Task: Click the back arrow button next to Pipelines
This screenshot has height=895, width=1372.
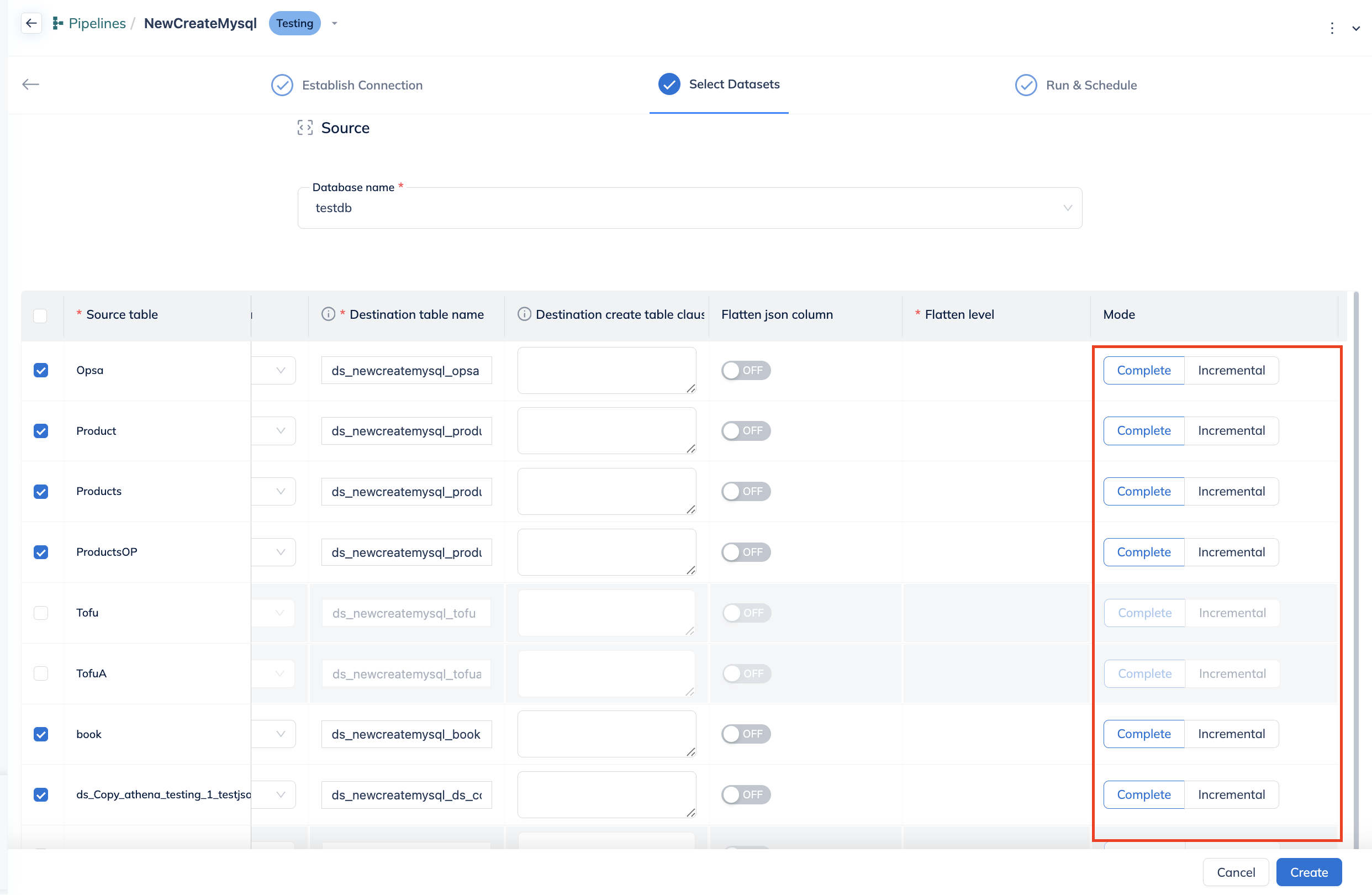Action: [31, 23]
